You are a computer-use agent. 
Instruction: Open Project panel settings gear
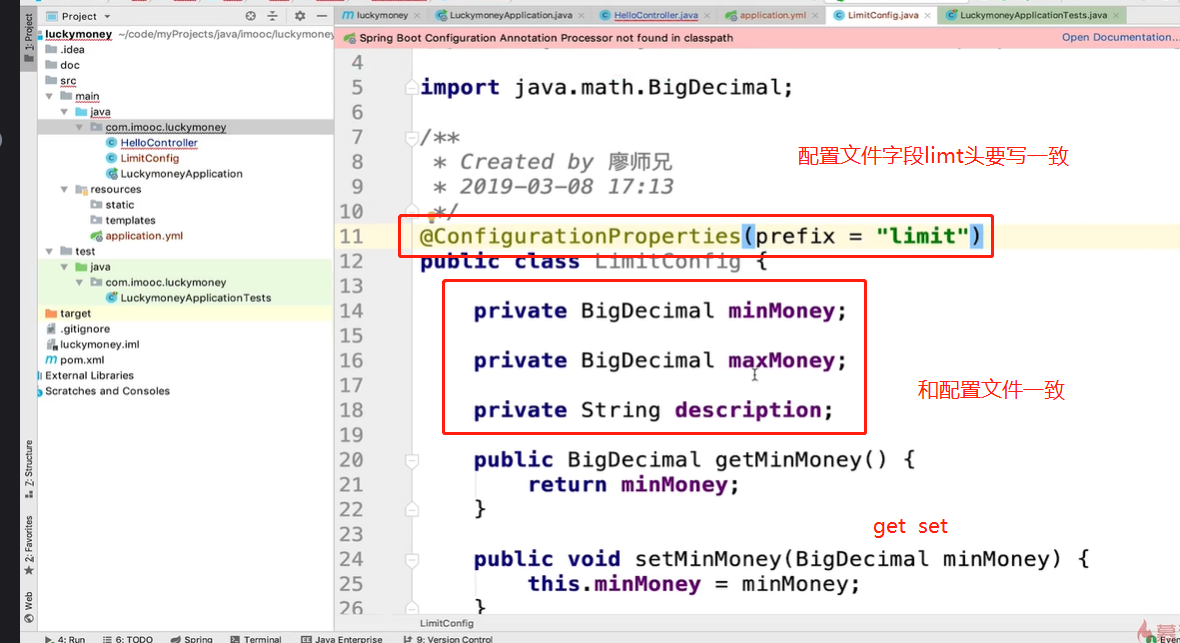(300, 16)
